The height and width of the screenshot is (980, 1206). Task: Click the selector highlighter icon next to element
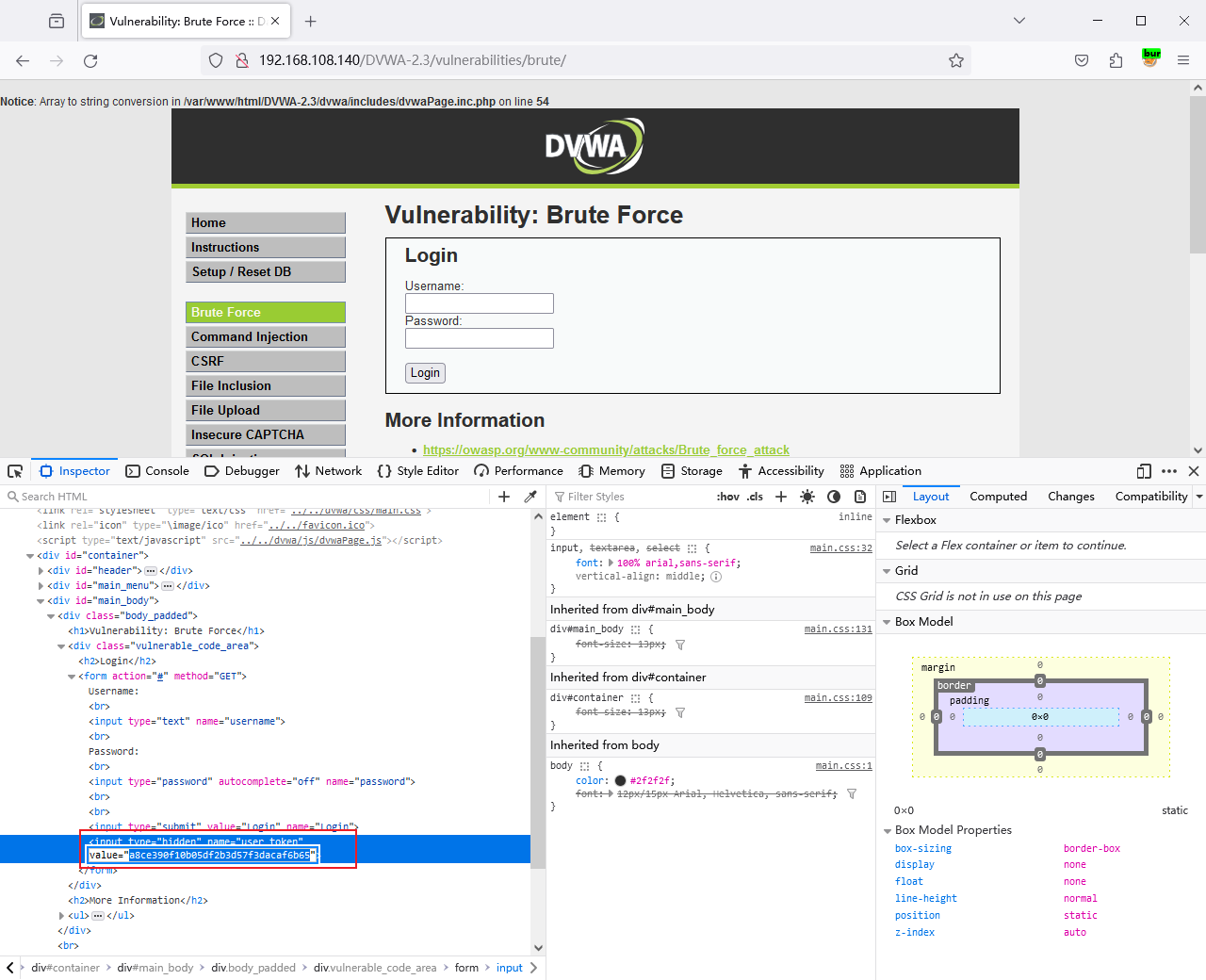601,517
